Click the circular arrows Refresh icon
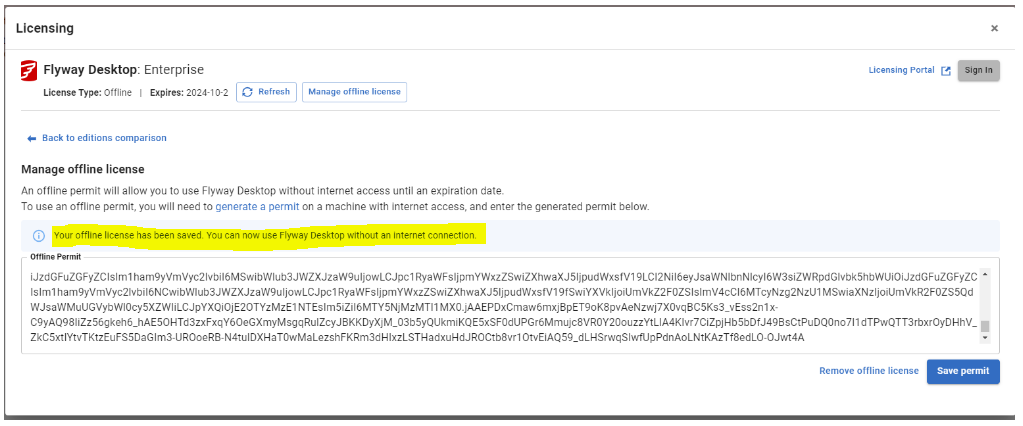 247,92
